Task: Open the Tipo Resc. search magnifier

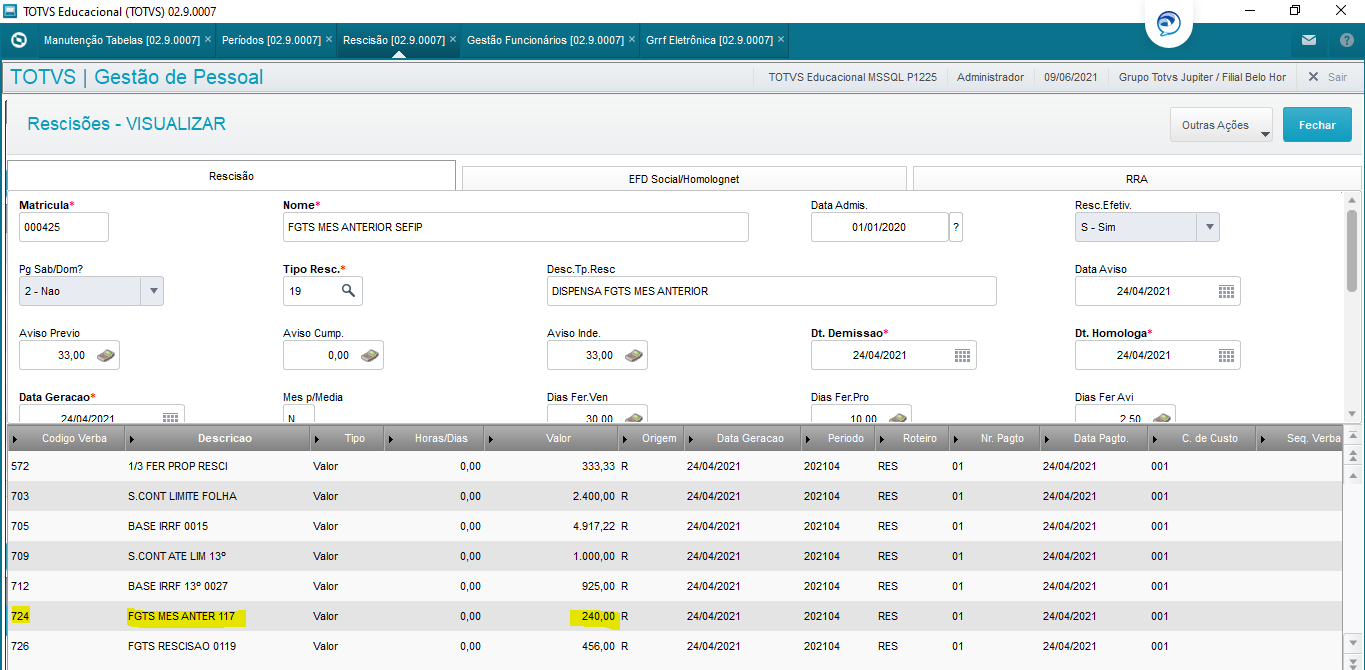Action: pyautogui.click(x=348, y=291)
